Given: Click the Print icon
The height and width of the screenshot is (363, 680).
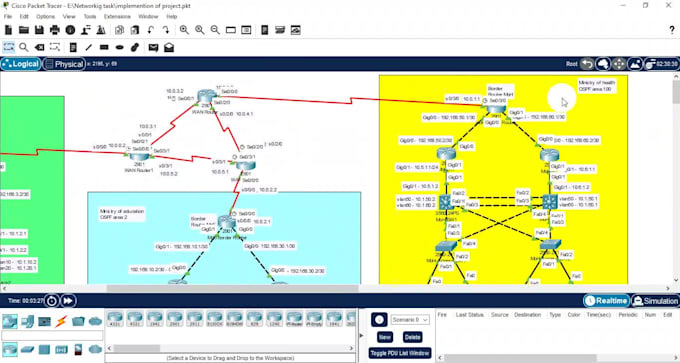Looking at the screenshot, I should point(55,30).
